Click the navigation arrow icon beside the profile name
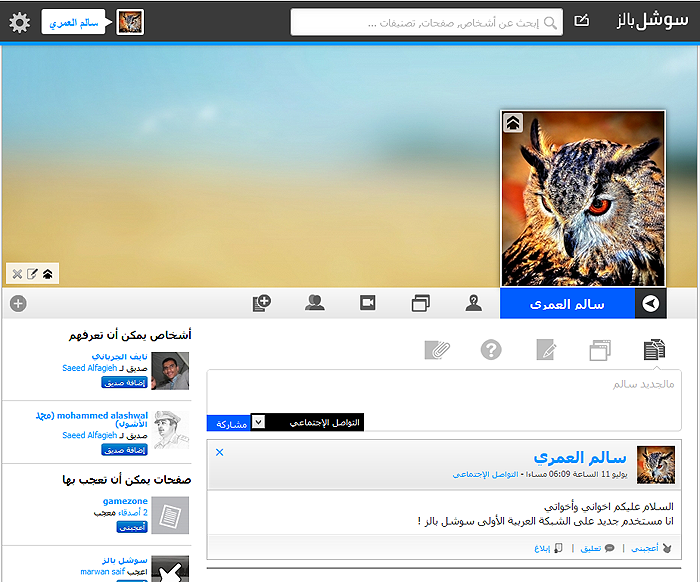Screen dimensions: 700x582 [x=650, y=303]
